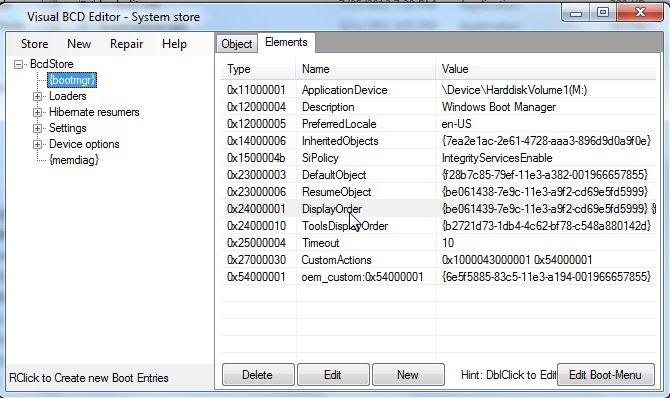The width and height of the screenshot is (670, 398).
Task: Select the Device options tree label
Action: pos(84,144)
